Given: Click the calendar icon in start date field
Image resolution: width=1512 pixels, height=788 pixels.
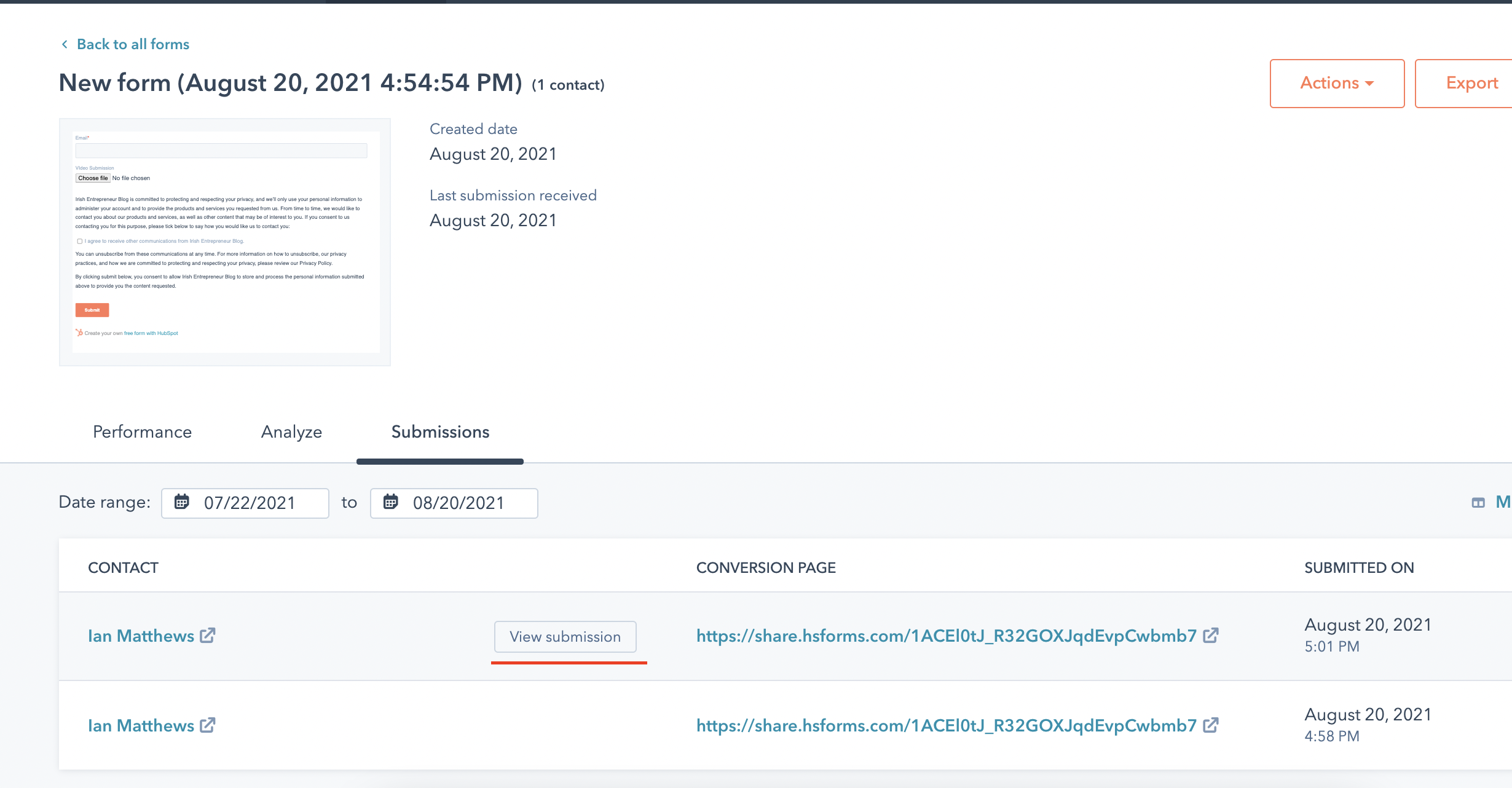Looking at the screenshot, I should 182,502.
